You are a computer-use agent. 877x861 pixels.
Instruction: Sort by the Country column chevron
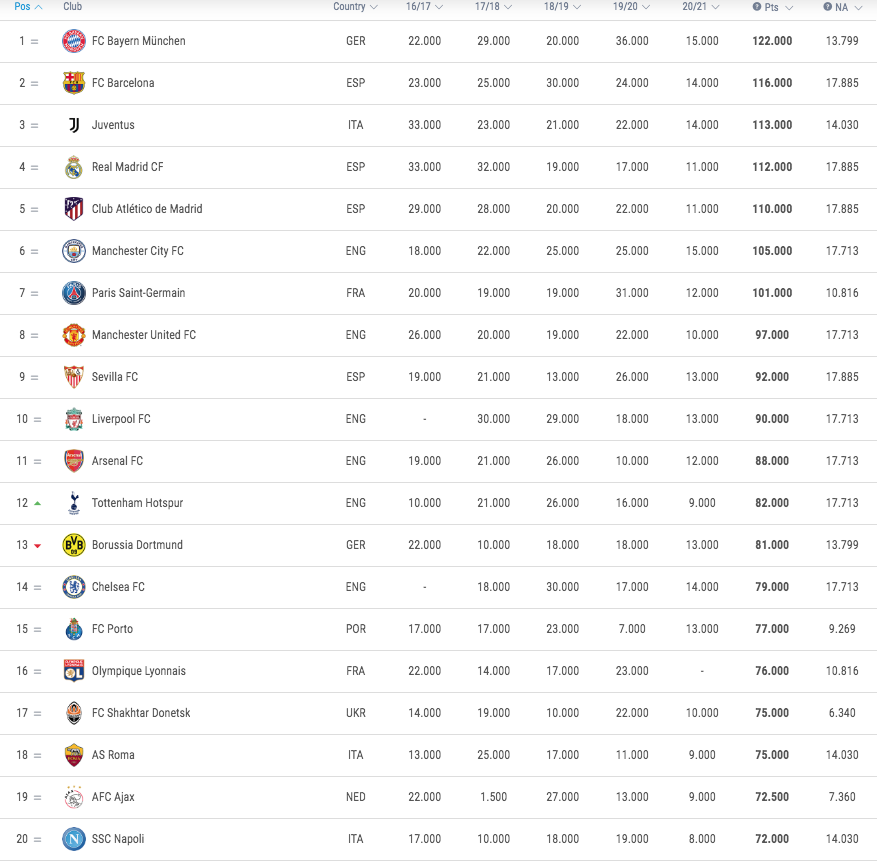(374, 7)
